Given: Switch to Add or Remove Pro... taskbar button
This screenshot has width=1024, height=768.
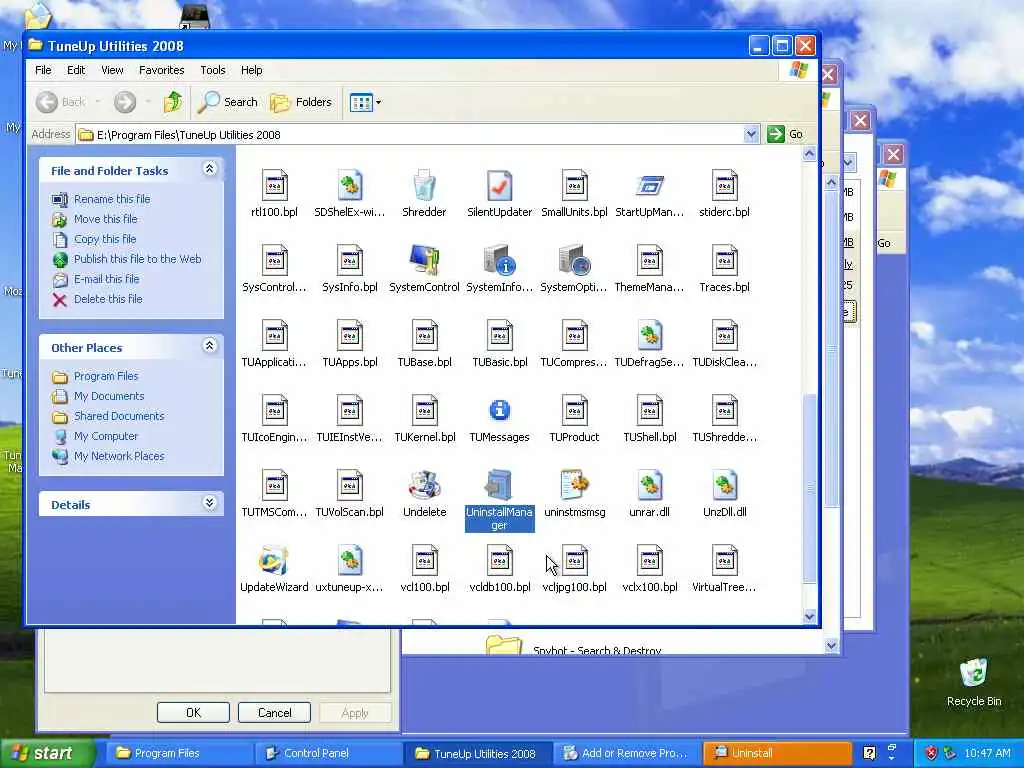Looking at the screenshot, I should (627, 753).
